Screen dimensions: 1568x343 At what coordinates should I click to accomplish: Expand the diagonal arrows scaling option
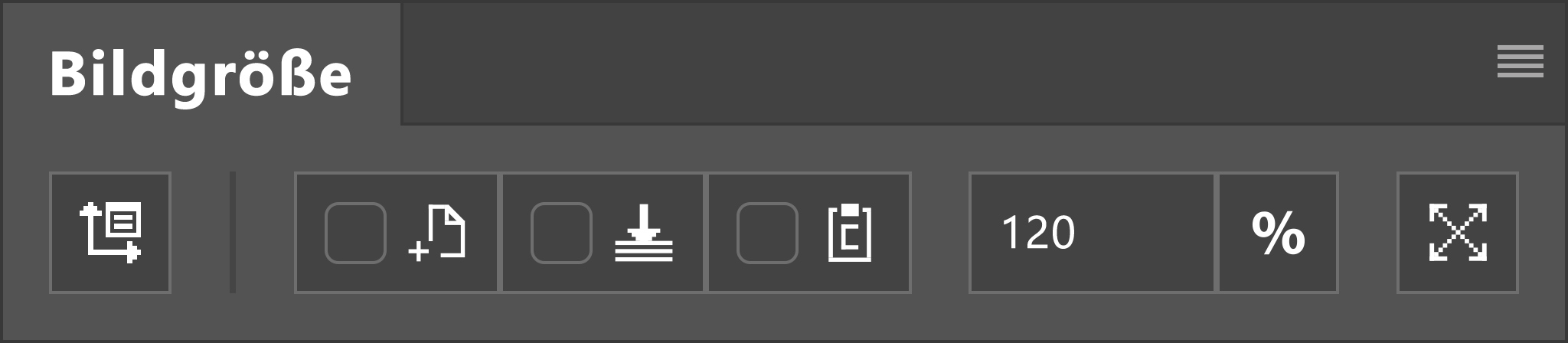(x=1458, y=233)
